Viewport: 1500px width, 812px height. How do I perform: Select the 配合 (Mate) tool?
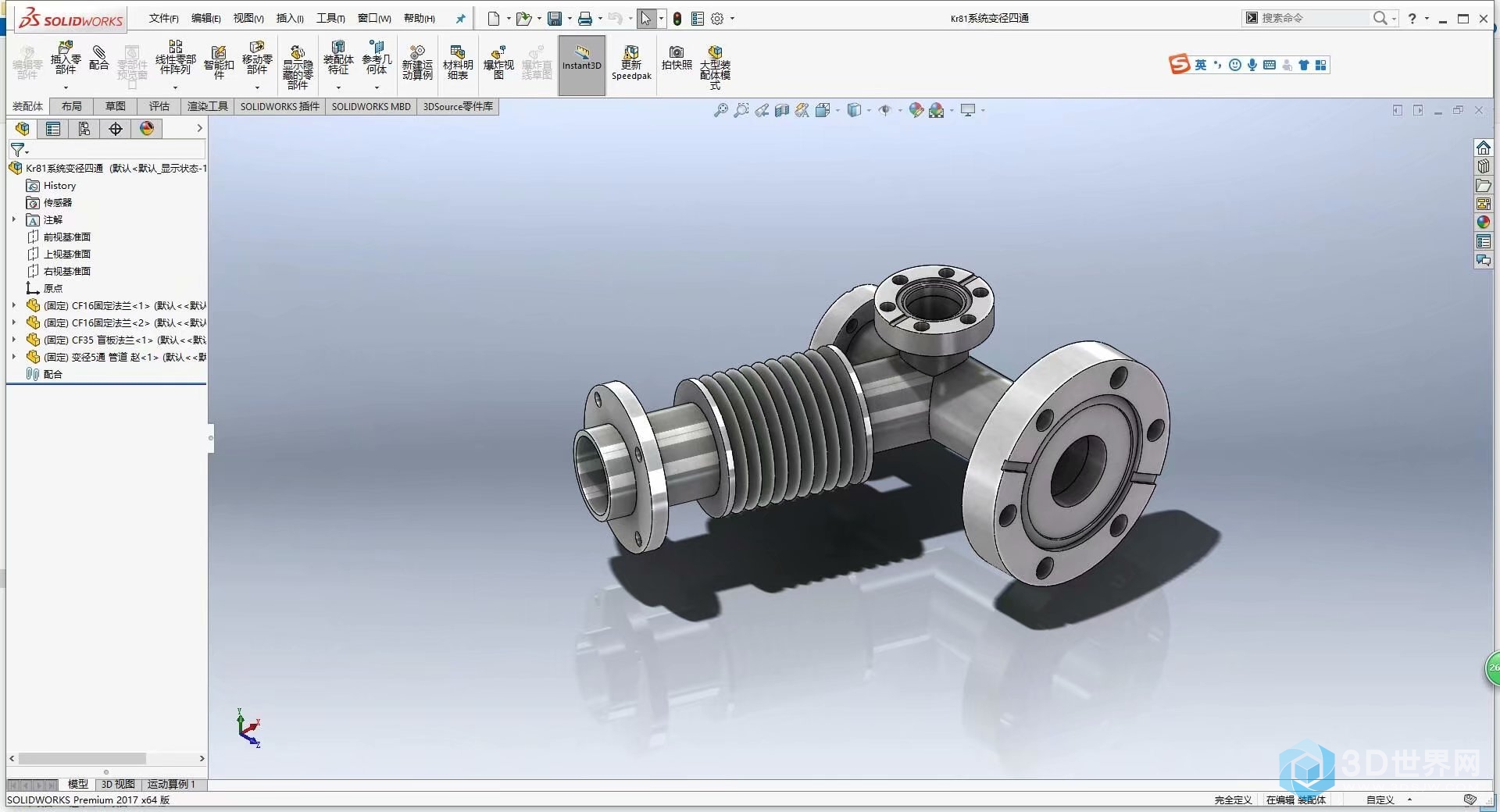[99, 59]
